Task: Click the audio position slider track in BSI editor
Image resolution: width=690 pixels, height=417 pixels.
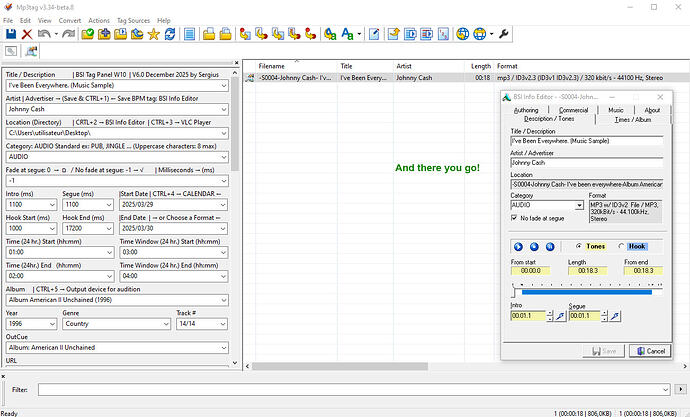Action: click(587, 292)
